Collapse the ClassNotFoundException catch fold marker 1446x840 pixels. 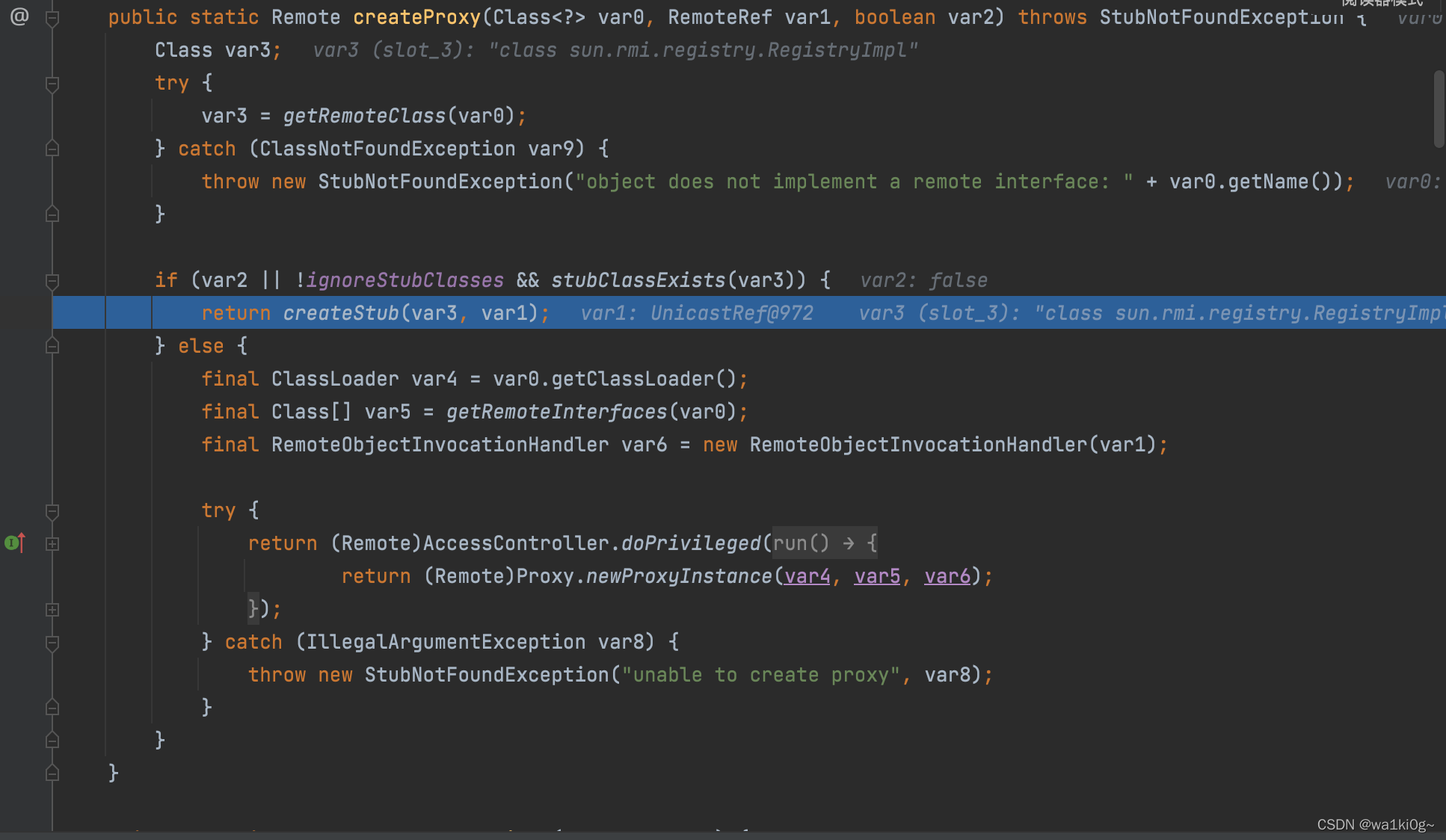[52, 148]
